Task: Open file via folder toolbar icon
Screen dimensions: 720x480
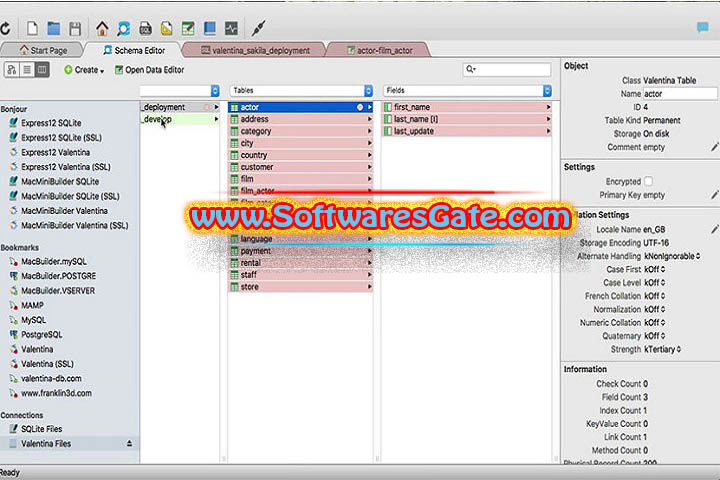Action: click(54, 28)
